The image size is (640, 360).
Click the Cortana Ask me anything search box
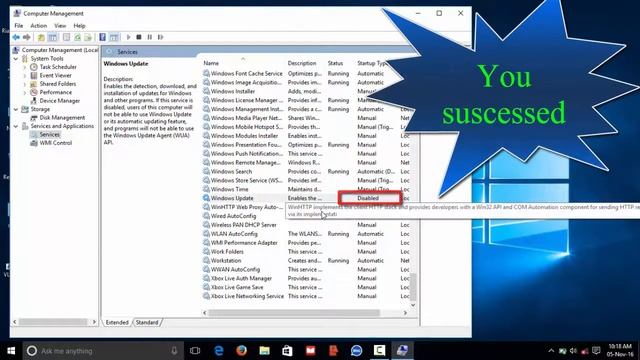103,351
